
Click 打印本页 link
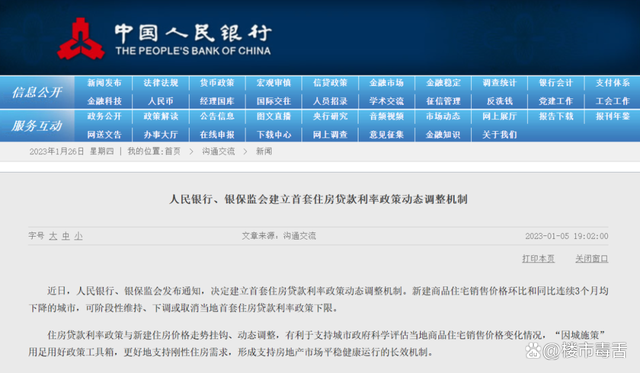click(x=538, y=258)
